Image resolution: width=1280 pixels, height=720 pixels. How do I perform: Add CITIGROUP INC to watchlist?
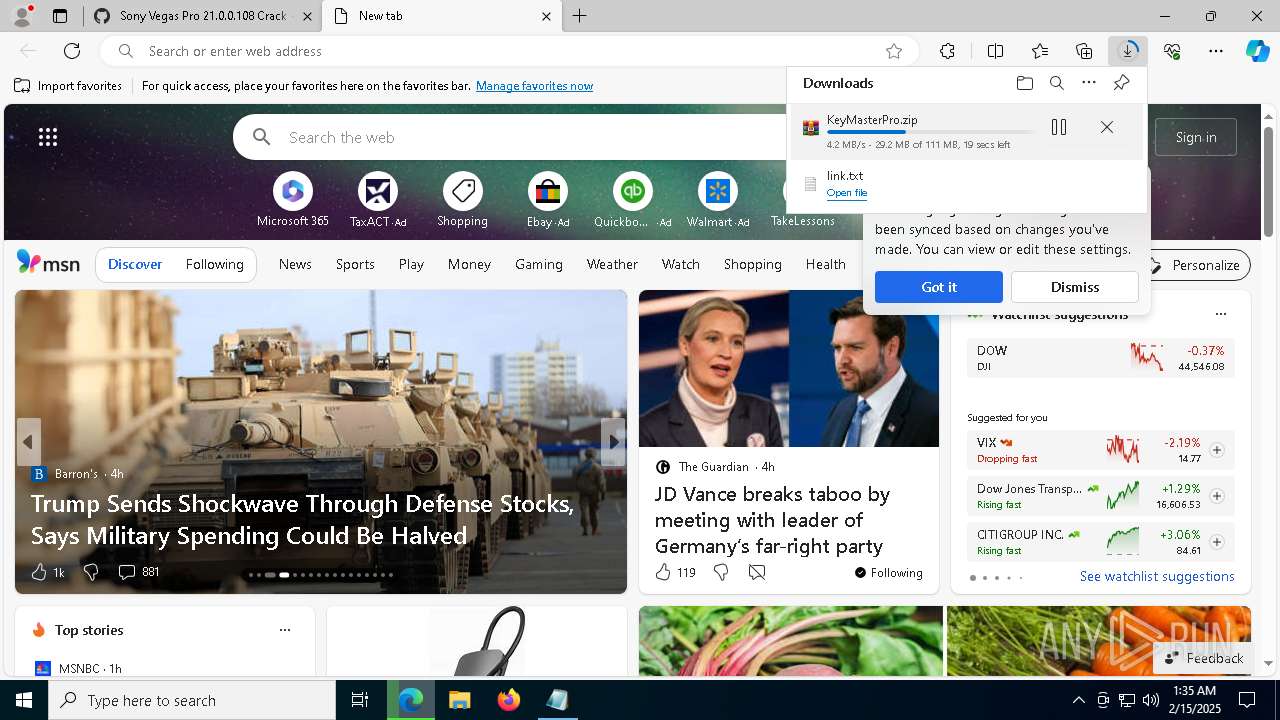(x=1217, y=542)
